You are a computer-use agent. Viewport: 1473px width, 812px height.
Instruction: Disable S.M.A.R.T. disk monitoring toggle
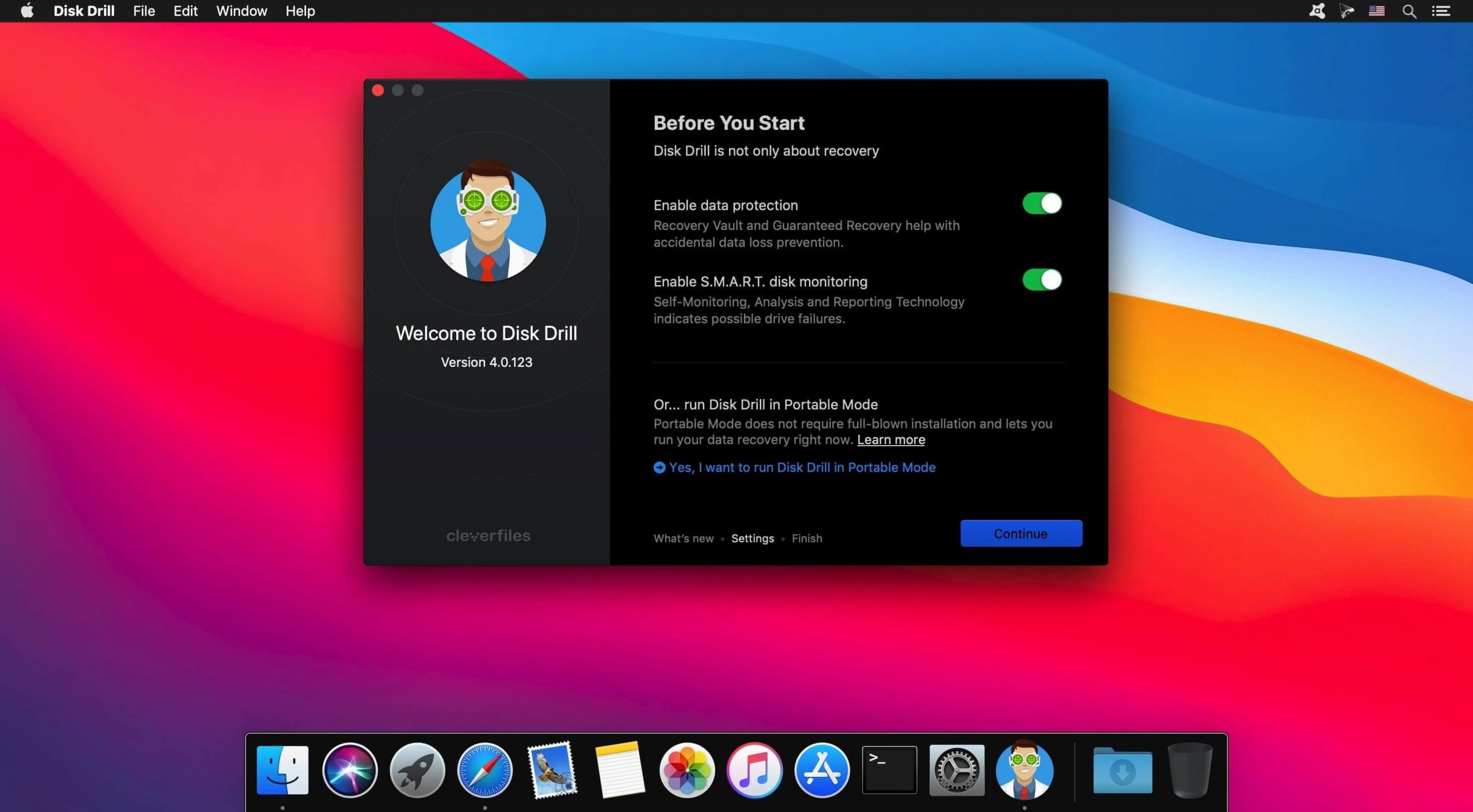[1041, 280]
